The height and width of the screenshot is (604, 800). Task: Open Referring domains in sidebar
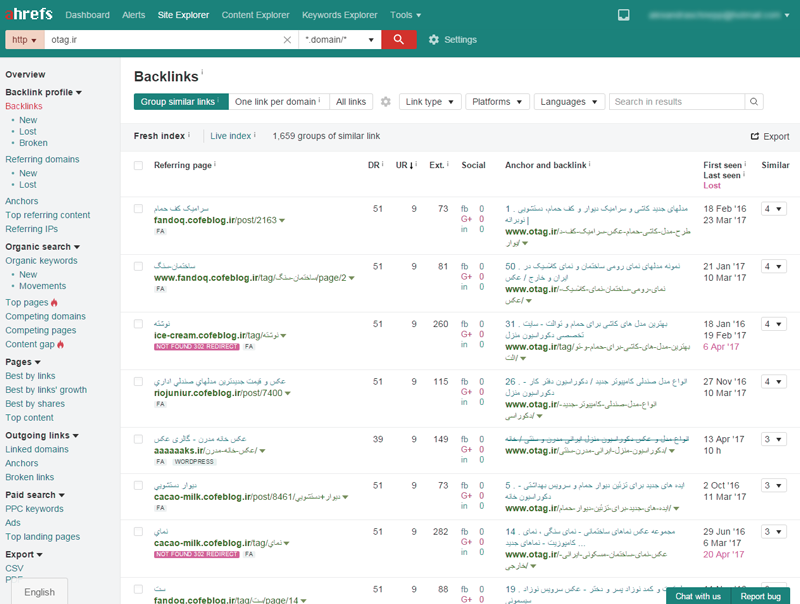(x=42, y=159)
